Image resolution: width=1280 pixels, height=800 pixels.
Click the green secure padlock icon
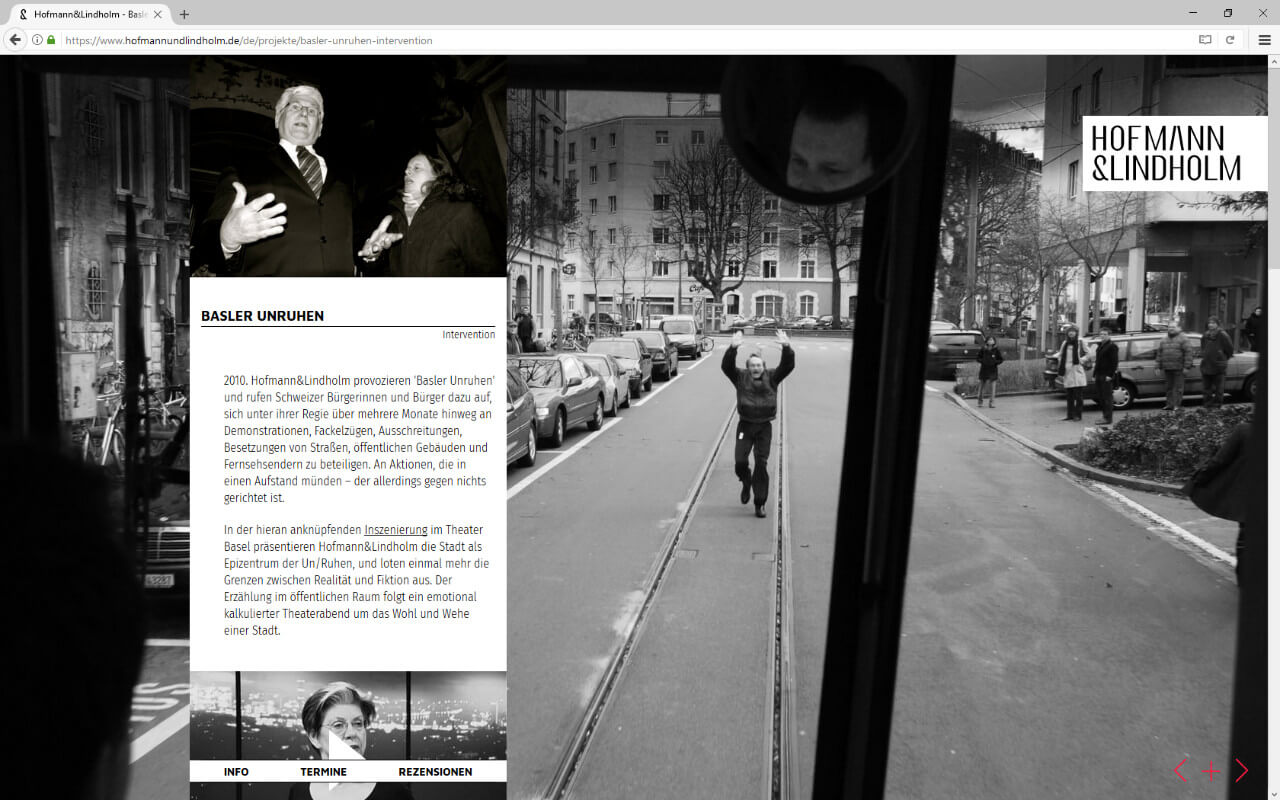pyautogui.click(x=51, y=40)
